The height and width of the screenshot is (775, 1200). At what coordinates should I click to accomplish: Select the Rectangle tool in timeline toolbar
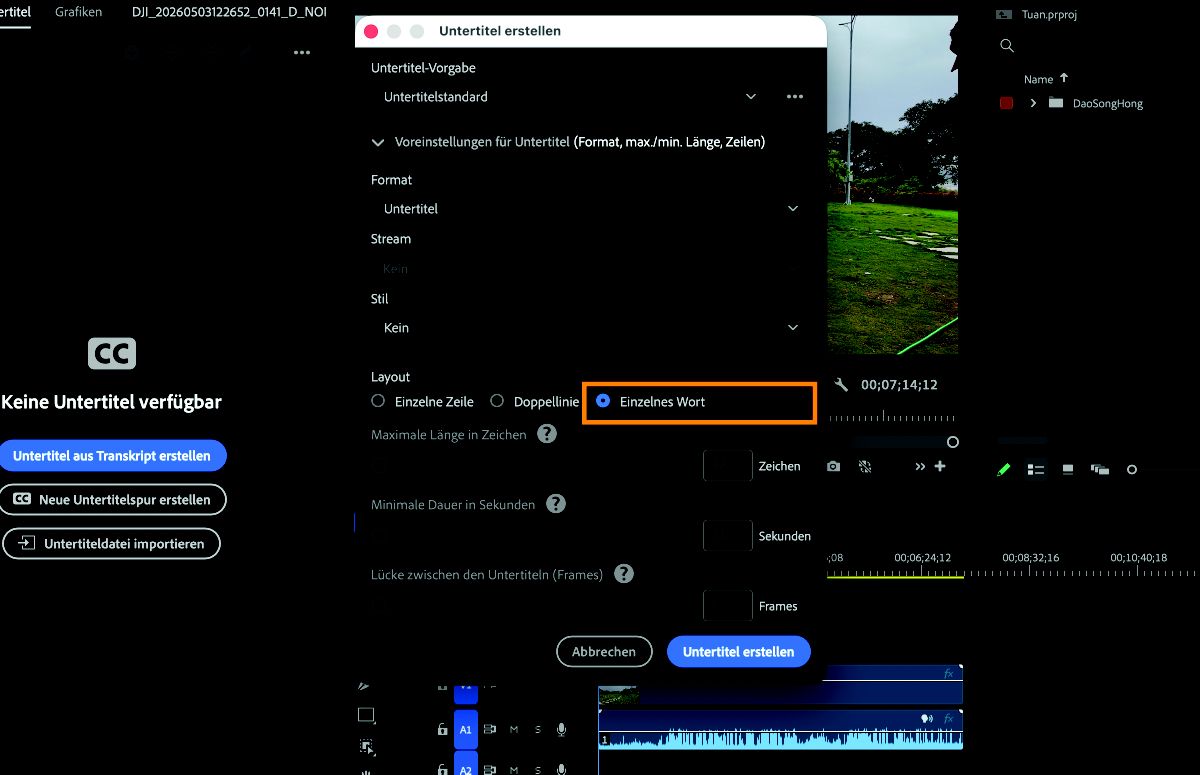[x=366, y=715]
